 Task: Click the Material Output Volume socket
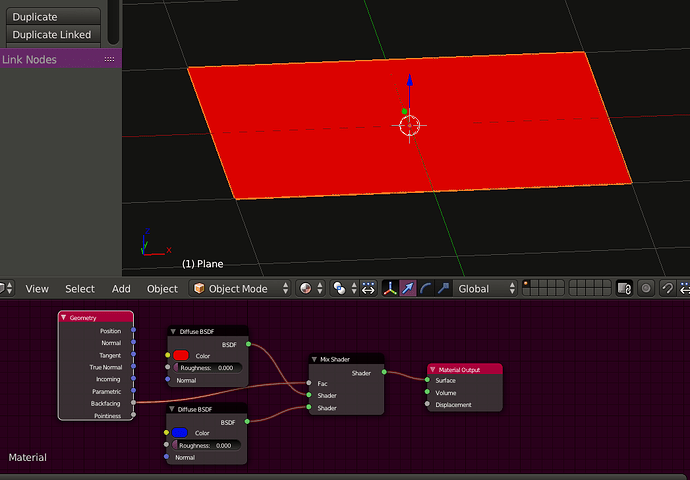point(427,392)
